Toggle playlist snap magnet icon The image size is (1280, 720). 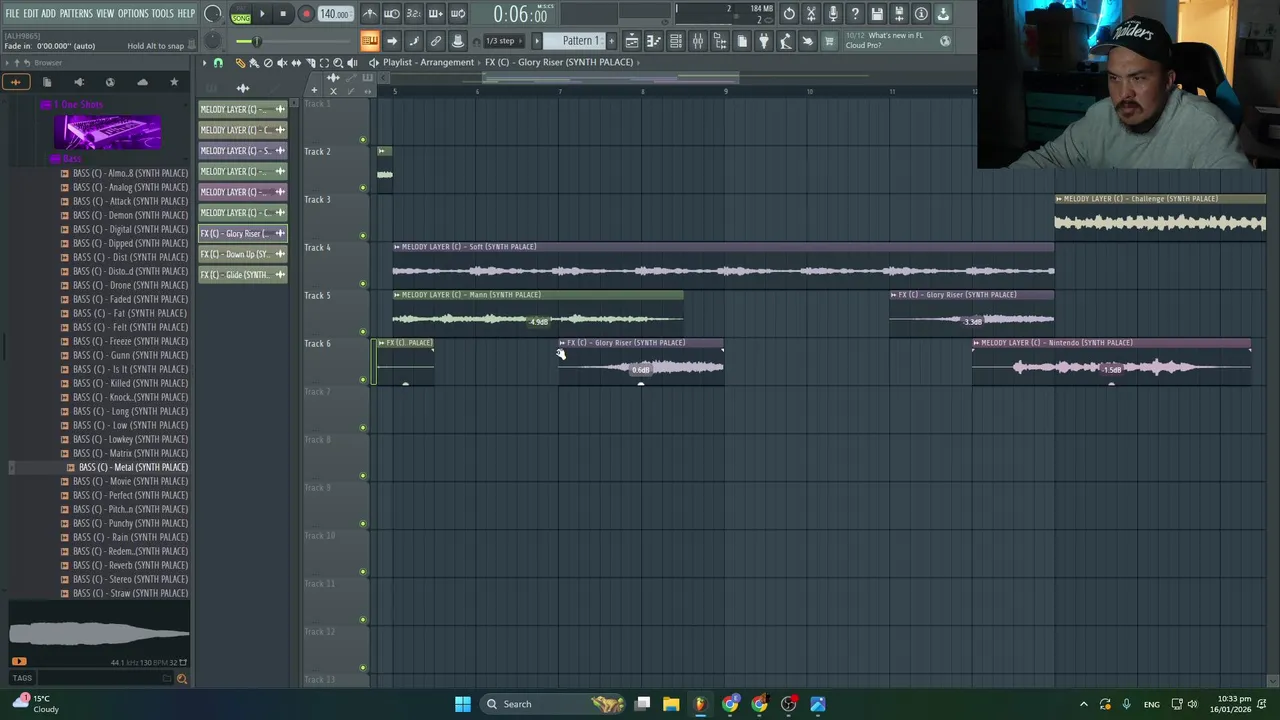click(218, 62)
